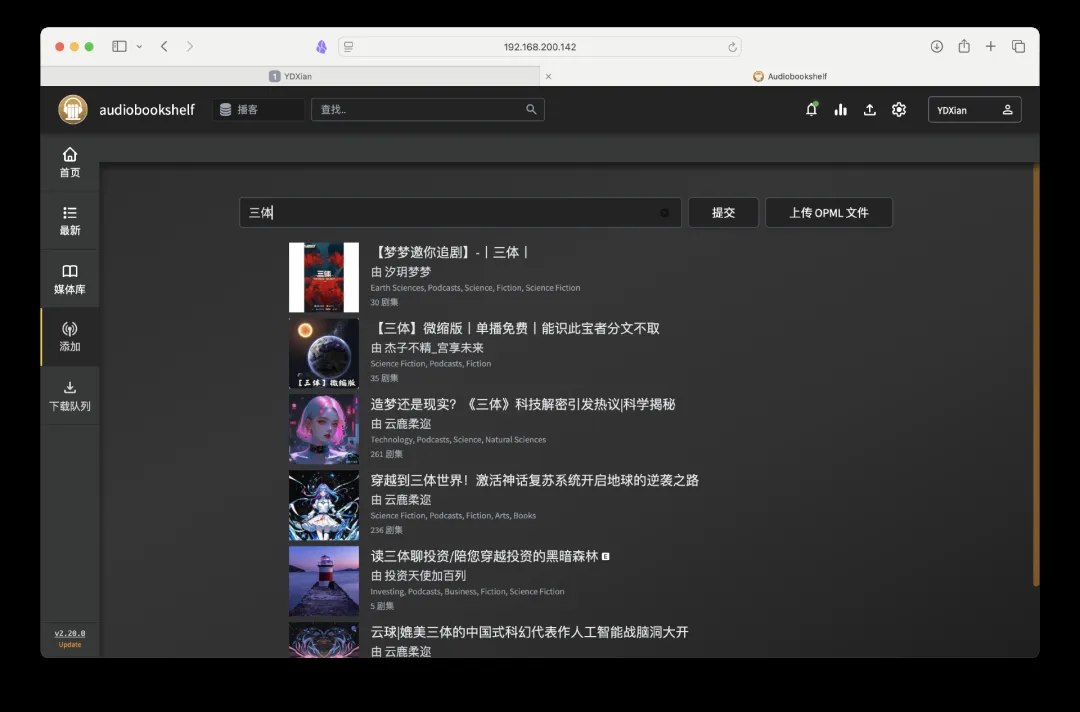Viewport: 1080px width, 712px height.
Task: Open the notifications bell icon
Action: click(811, 110)
